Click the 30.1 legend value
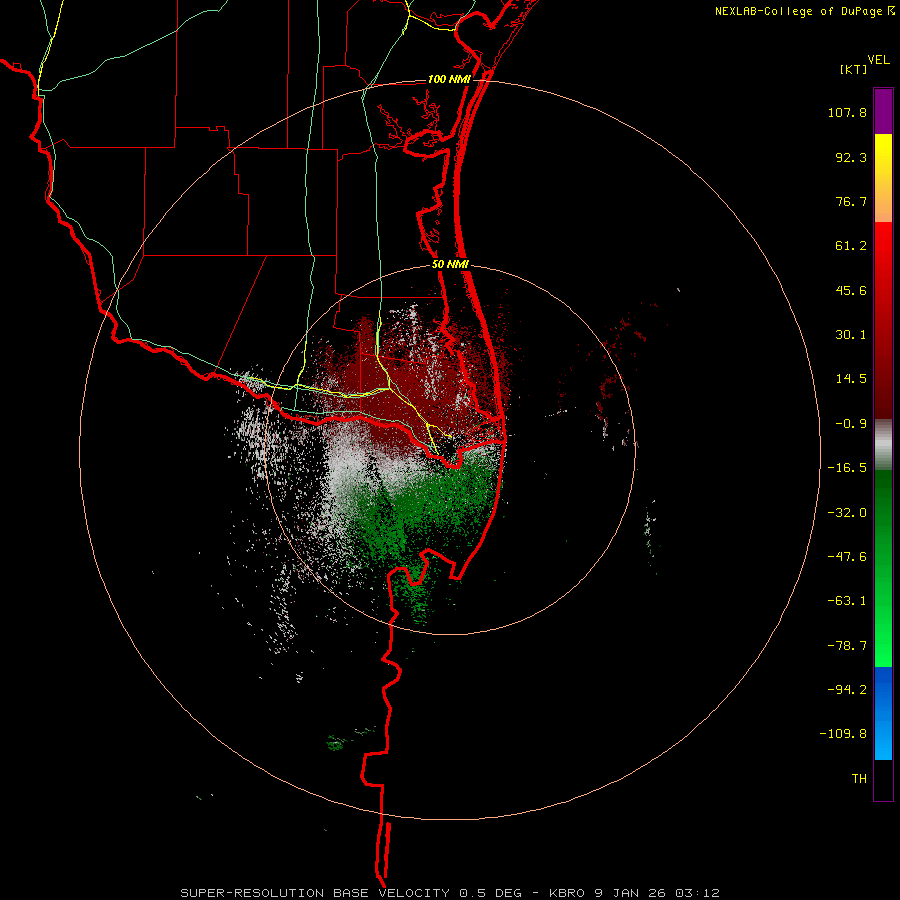Image resolution: width=900 pixels, height=900 pixels. point(851,335)
